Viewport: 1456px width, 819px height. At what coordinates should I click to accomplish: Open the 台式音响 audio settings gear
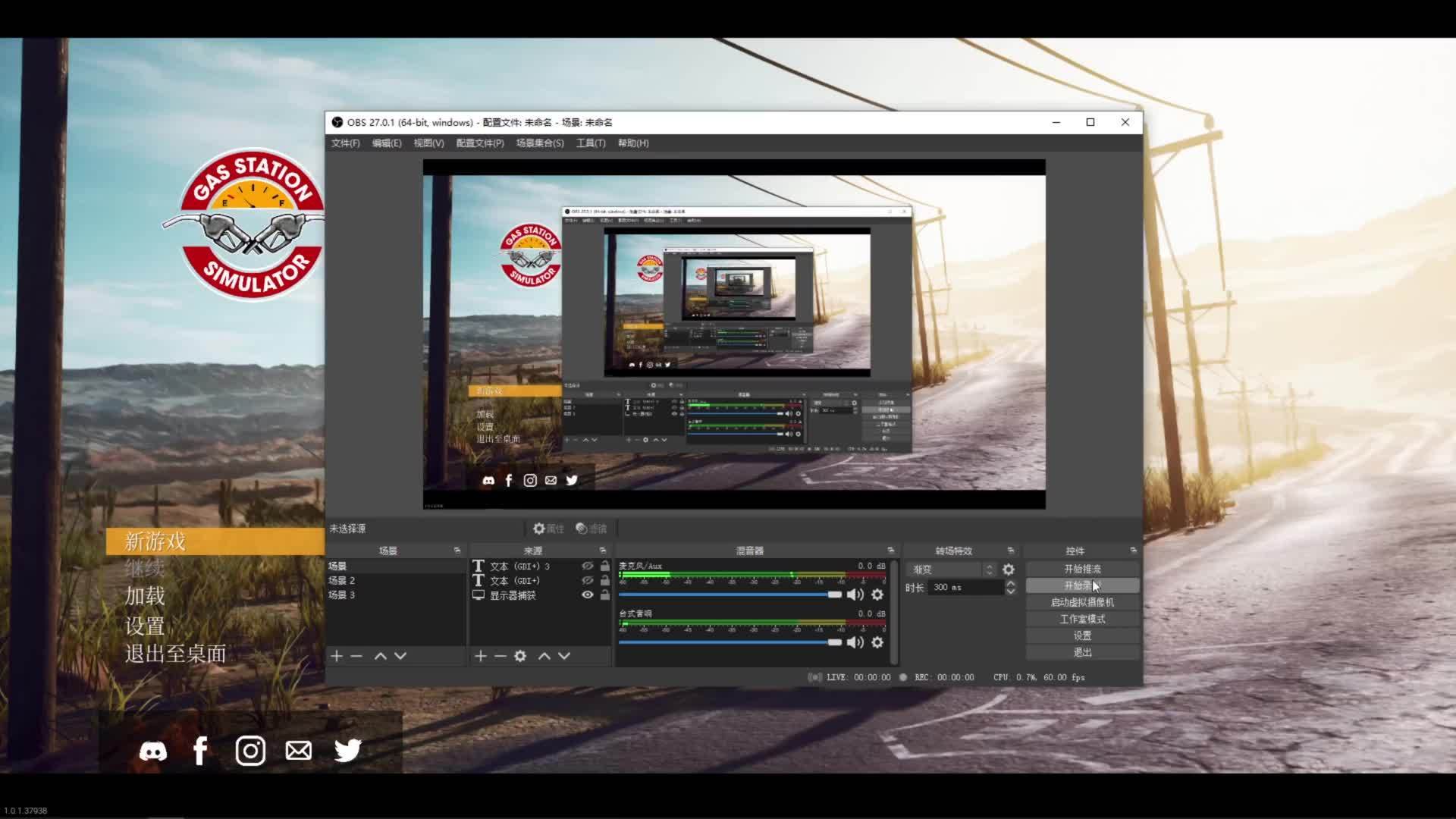(877, 642)
